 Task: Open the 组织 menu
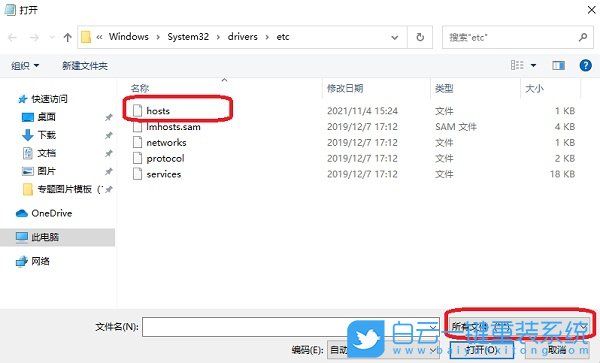(25, 66)
